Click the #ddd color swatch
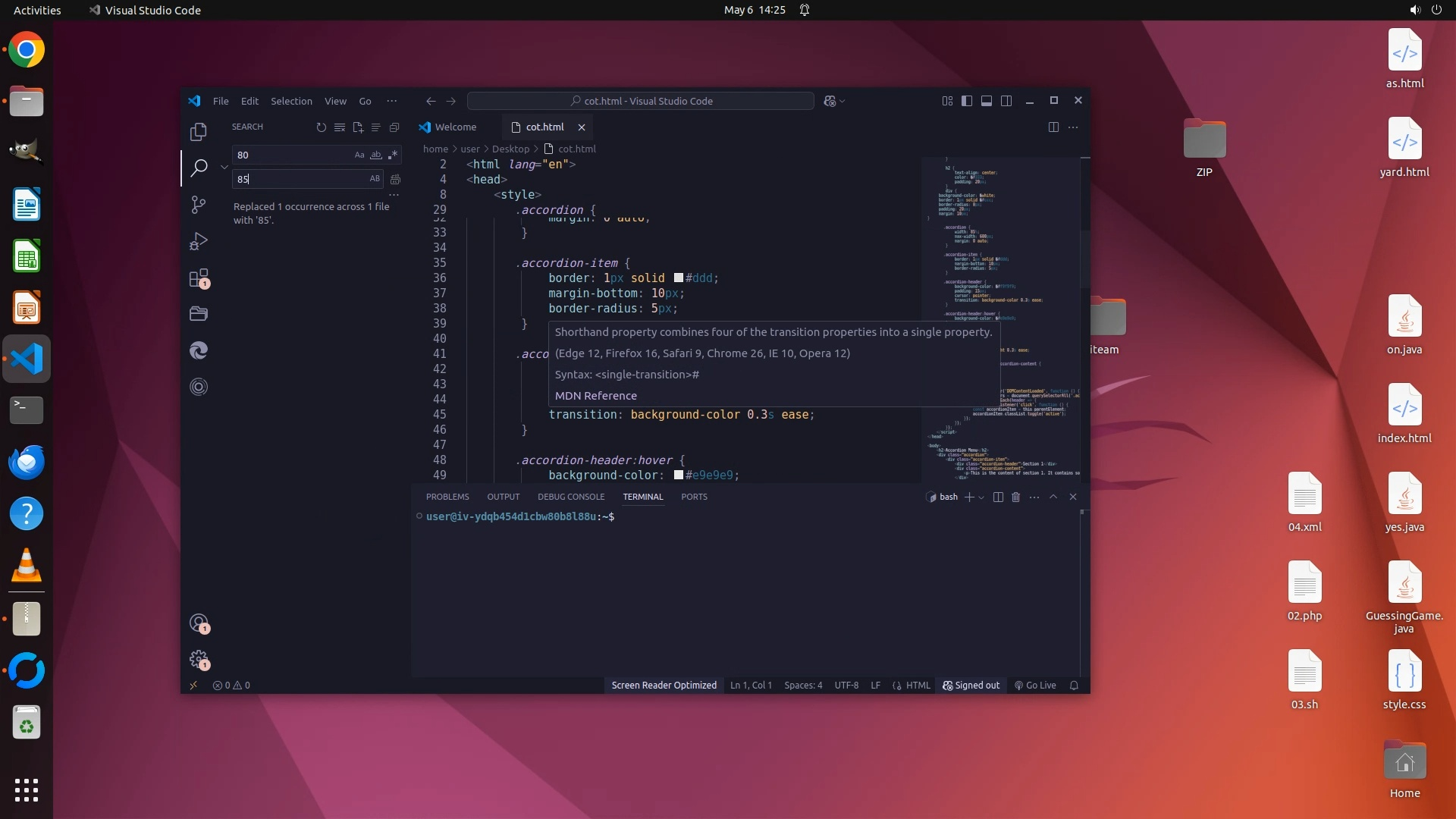 pos(679,278)
